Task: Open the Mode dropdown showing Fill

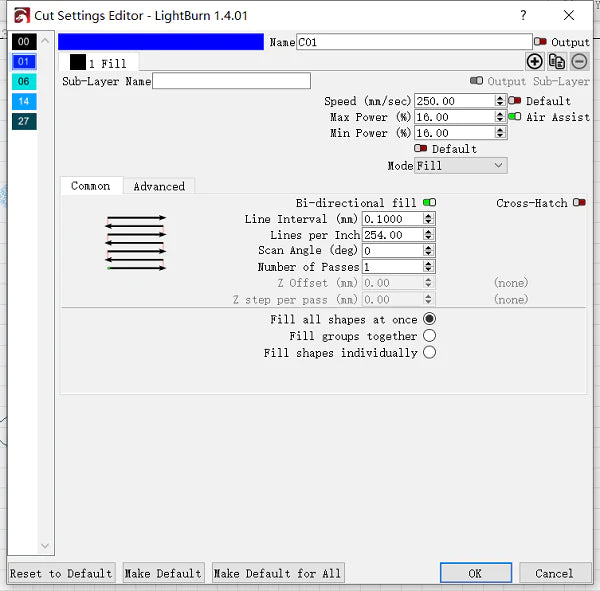Action: (461, 166)
